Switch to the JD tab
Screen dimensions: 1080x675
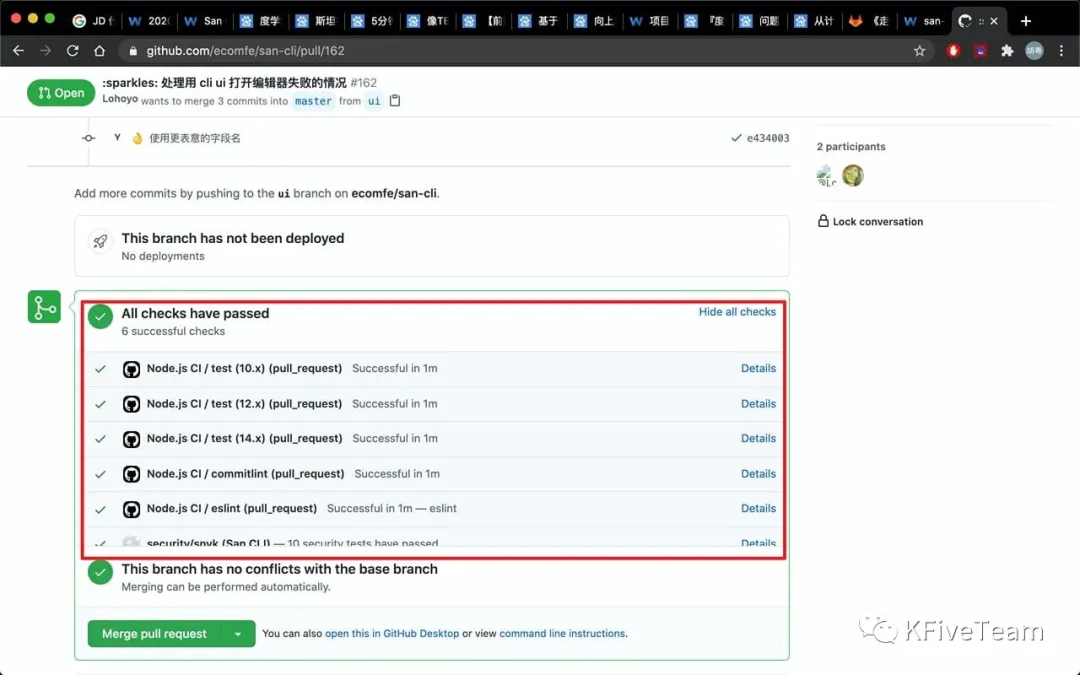[94, 21]
